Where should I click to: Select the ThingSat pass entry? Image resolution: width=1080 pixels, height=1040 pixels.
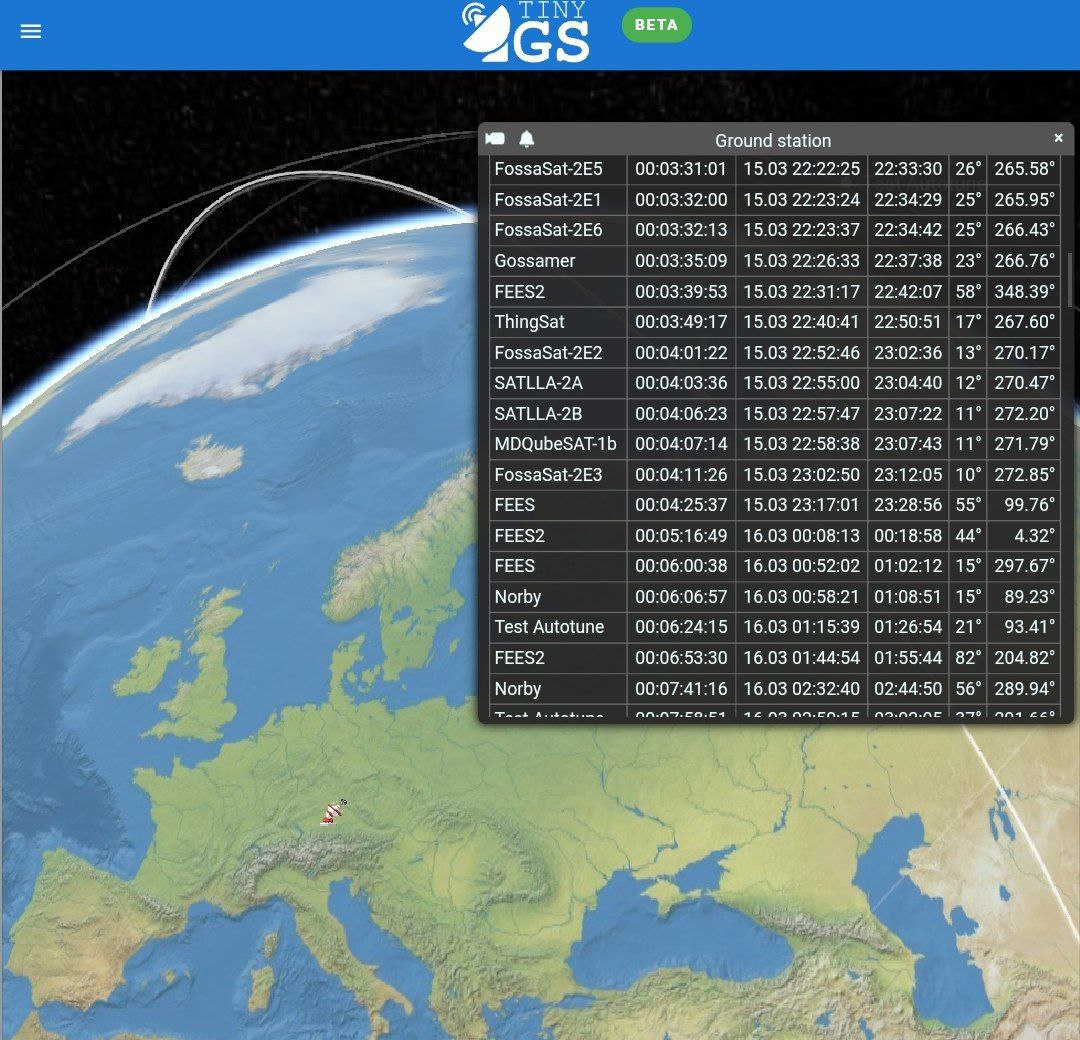[530, 322]
